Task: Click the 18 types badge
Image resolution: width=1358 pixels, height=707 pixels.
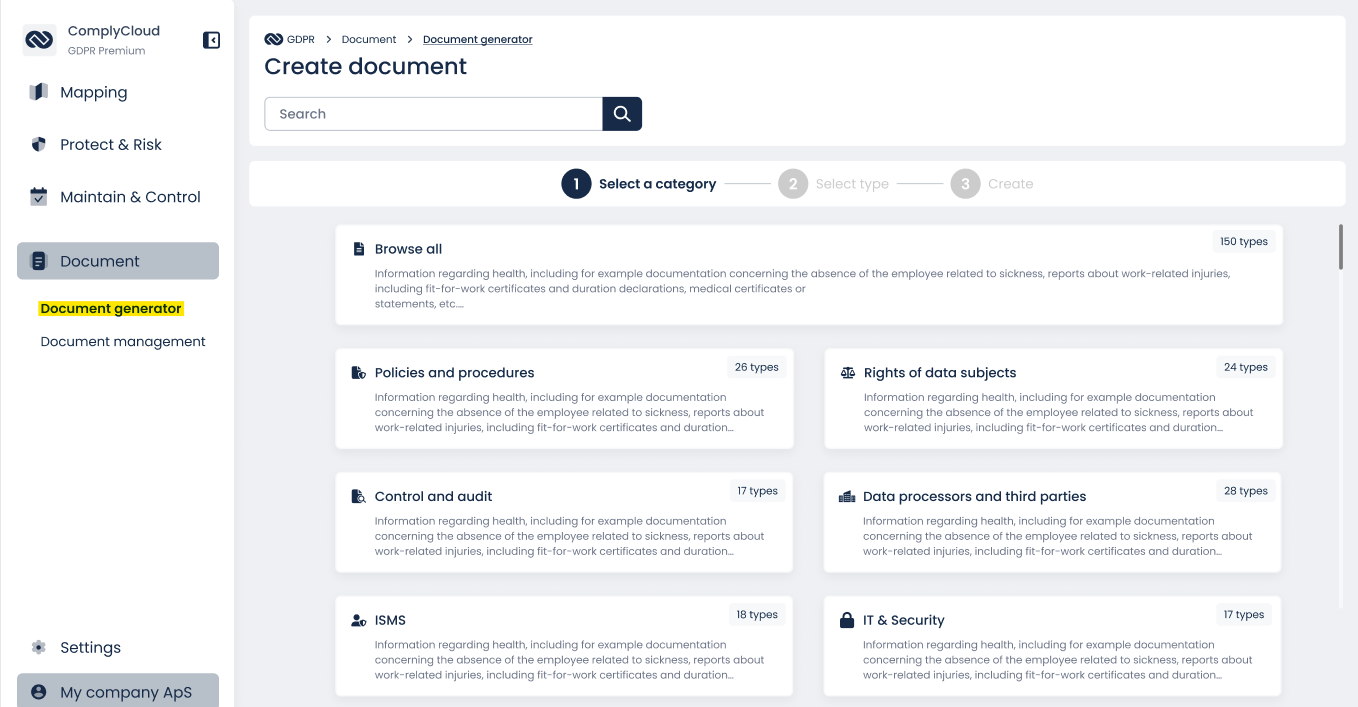Action: 758,615
